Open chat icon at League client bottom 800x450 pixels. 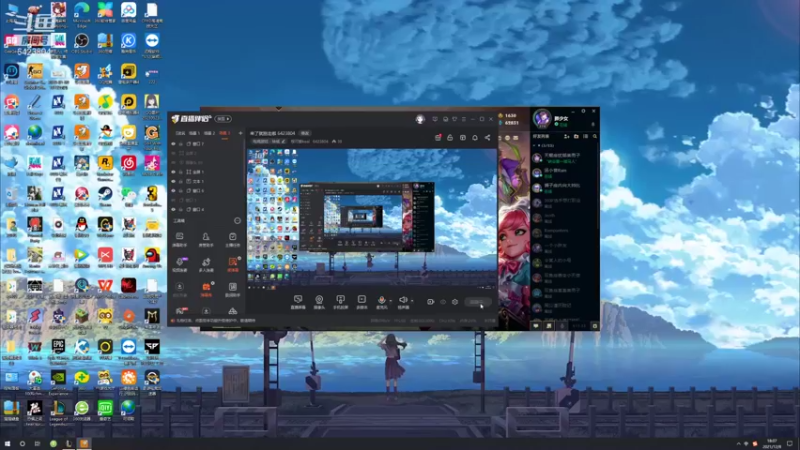(536, 326)
